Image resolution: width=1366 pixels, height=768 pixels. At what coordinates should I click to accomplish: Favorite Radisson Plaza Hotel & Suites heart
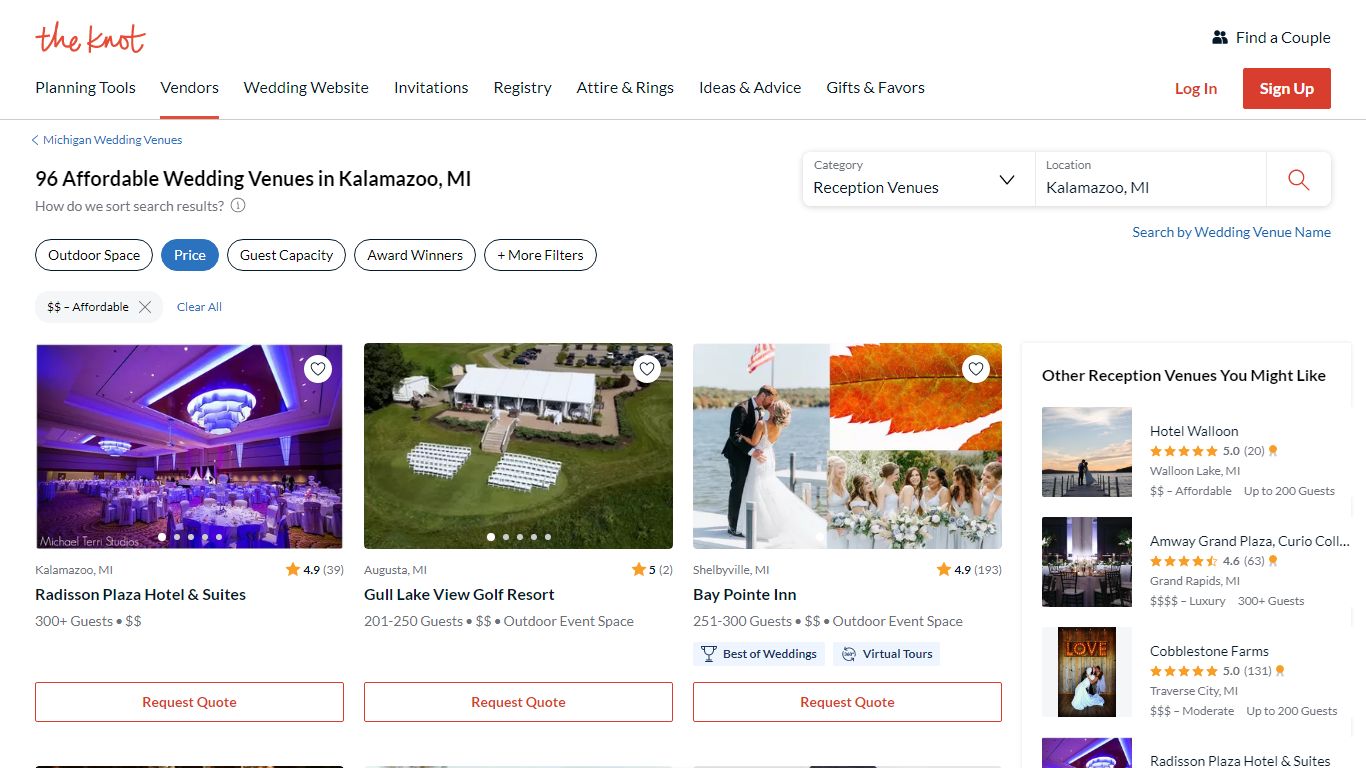click(x=318, y=369)
